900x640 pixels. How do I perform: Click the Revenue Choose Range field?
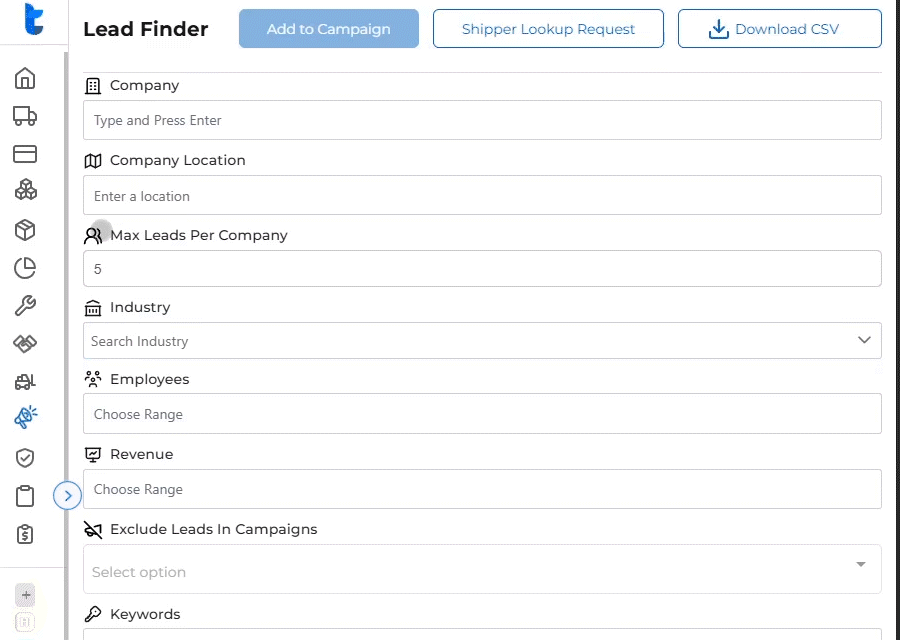(x=482, y=489)
